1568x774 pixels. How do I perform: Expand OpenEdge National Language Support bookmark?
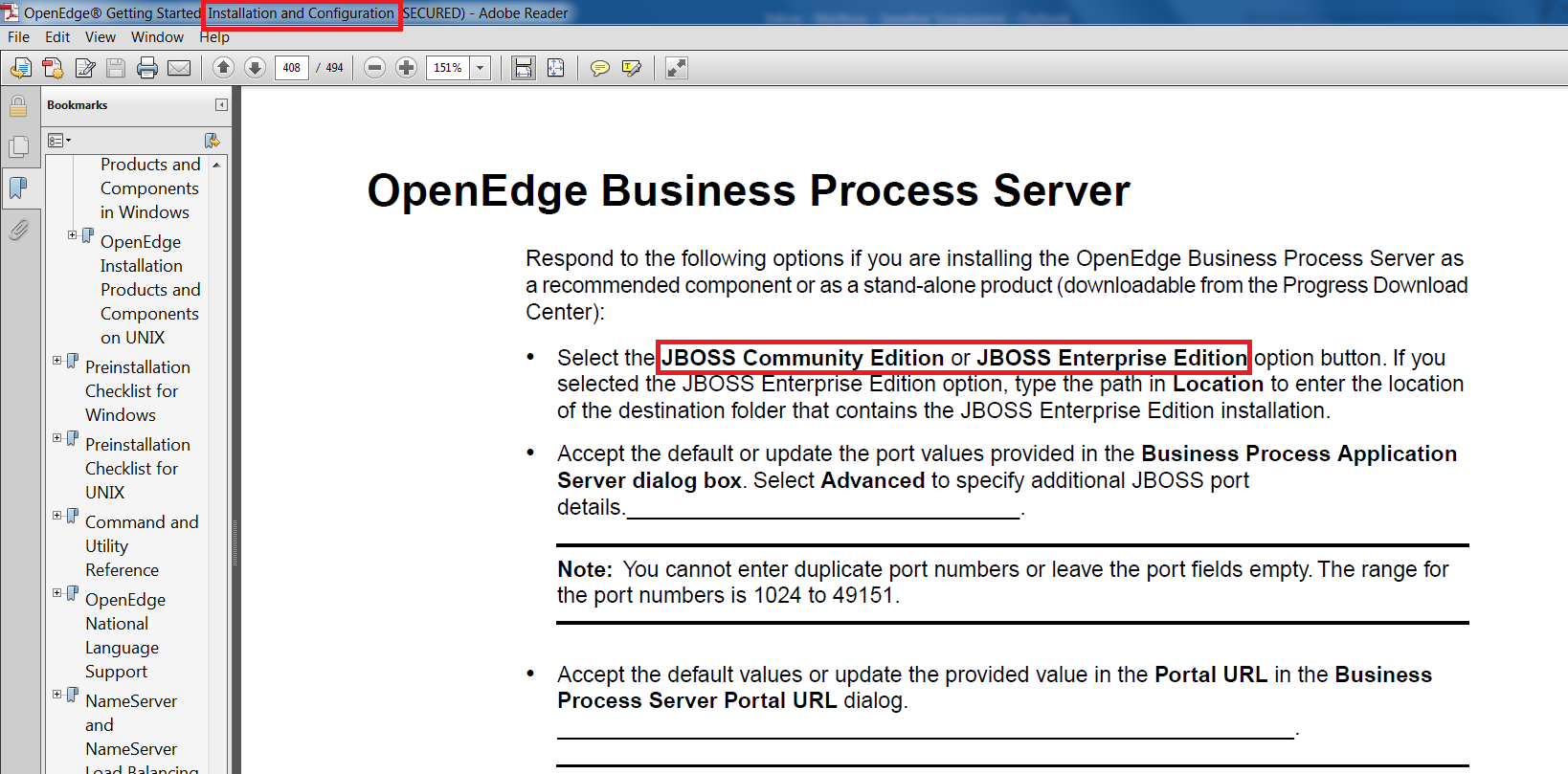(56, 592)
